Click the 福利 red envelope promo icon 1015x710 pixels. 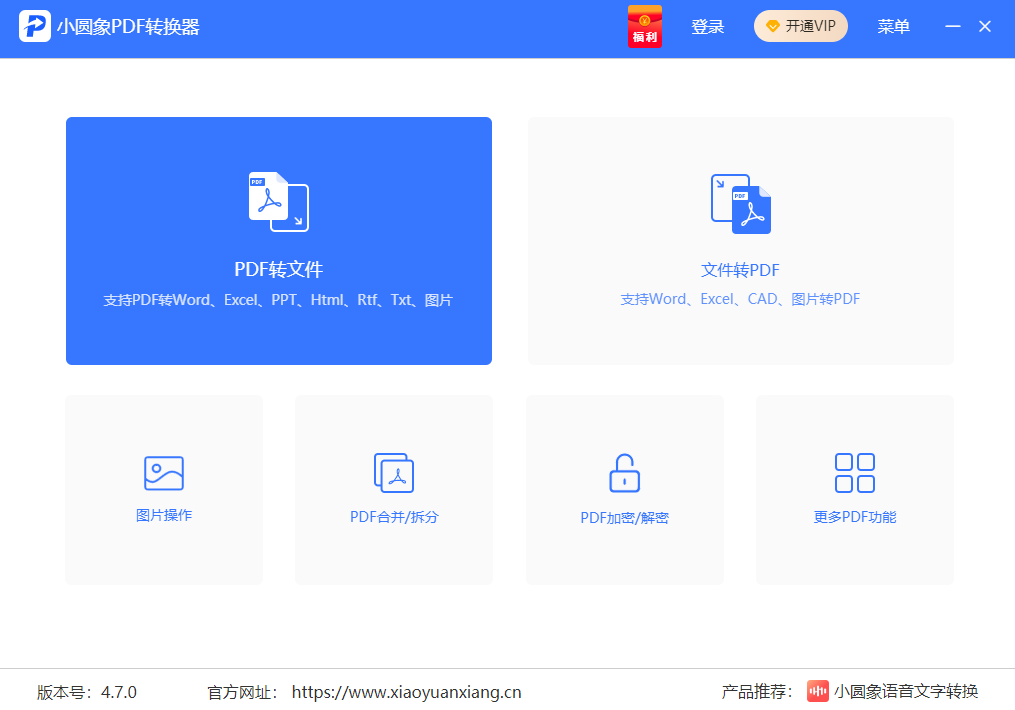pos(644,26)
